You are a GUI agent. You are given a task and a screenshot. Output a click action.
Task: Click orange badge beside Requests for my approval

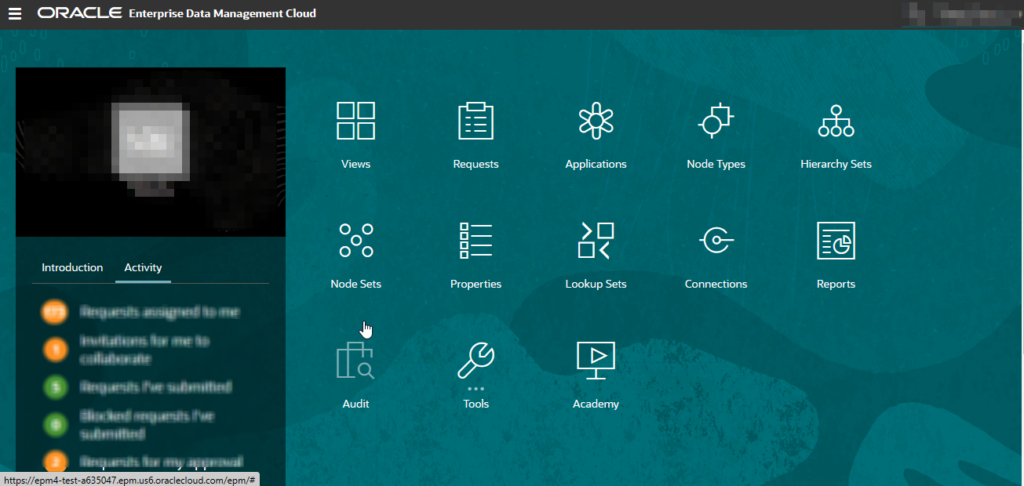[x=56, y=462]
